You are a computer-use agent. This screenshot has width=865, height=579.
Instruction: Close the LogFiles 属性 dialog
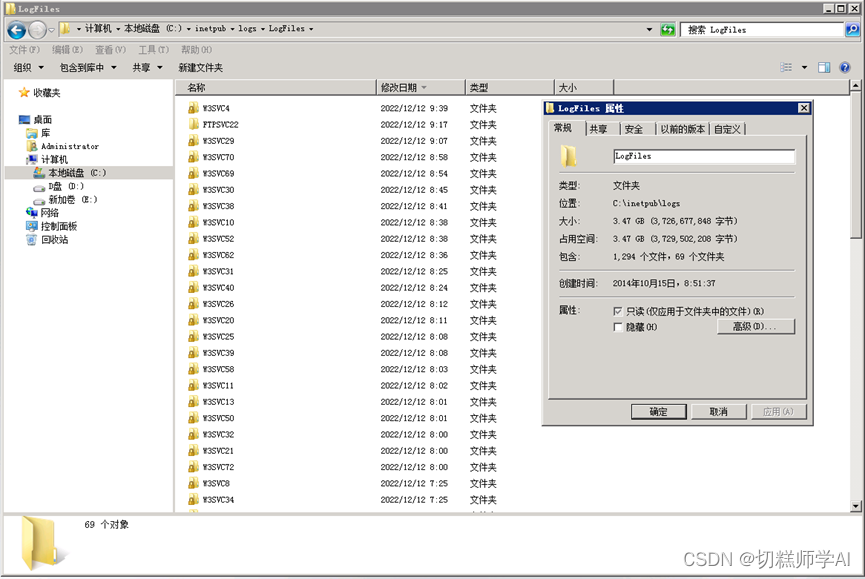(x=804, y=108)
